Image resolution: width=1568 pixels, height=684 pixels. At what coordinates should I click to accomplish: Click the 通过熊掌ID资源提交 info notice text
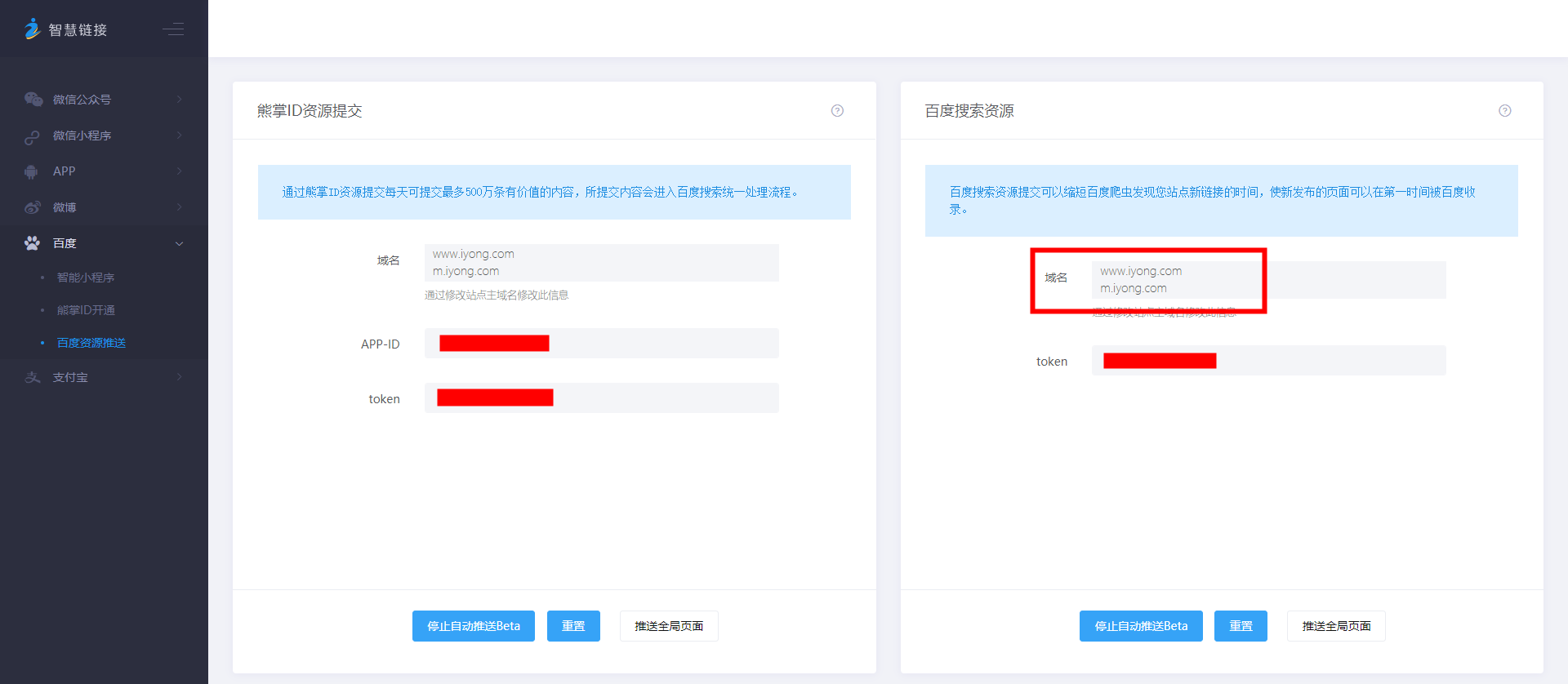(540, 193)
